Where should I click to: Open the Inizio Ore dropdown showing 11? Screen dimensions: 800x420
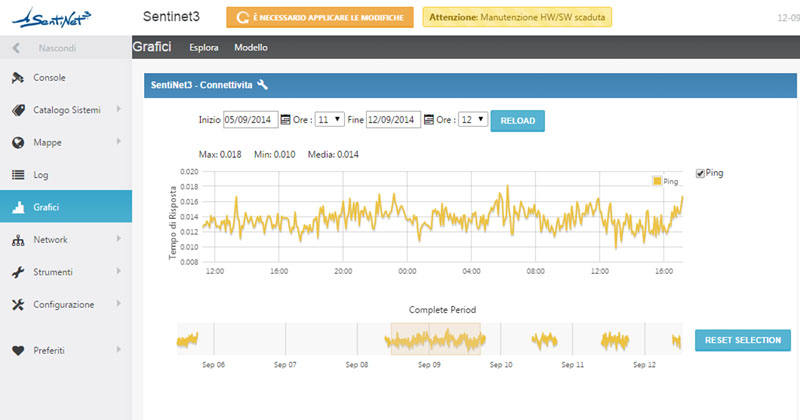tap(329, 119)
